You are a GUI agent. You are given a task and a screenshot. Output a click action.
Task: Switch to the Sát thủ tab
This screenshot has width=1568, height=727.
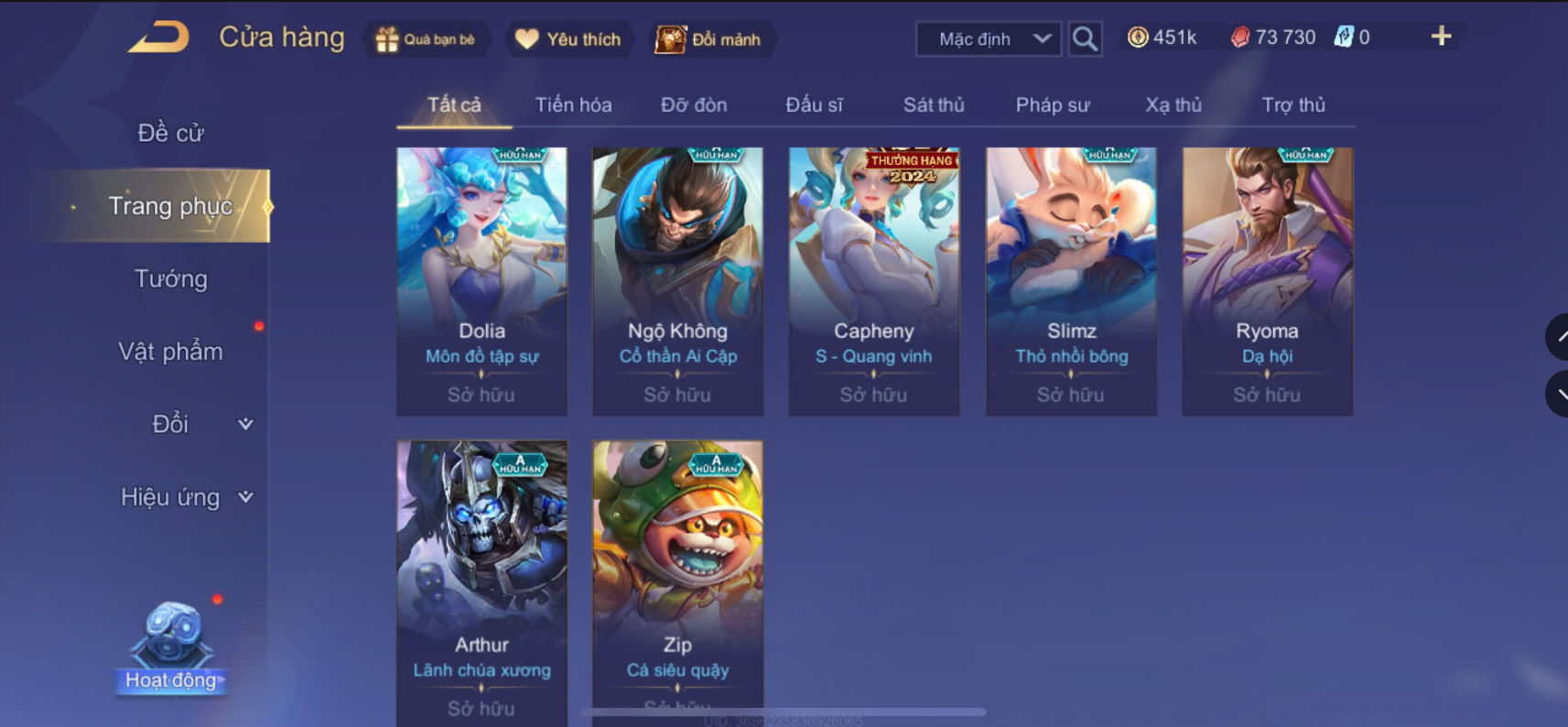click(934, 105)
